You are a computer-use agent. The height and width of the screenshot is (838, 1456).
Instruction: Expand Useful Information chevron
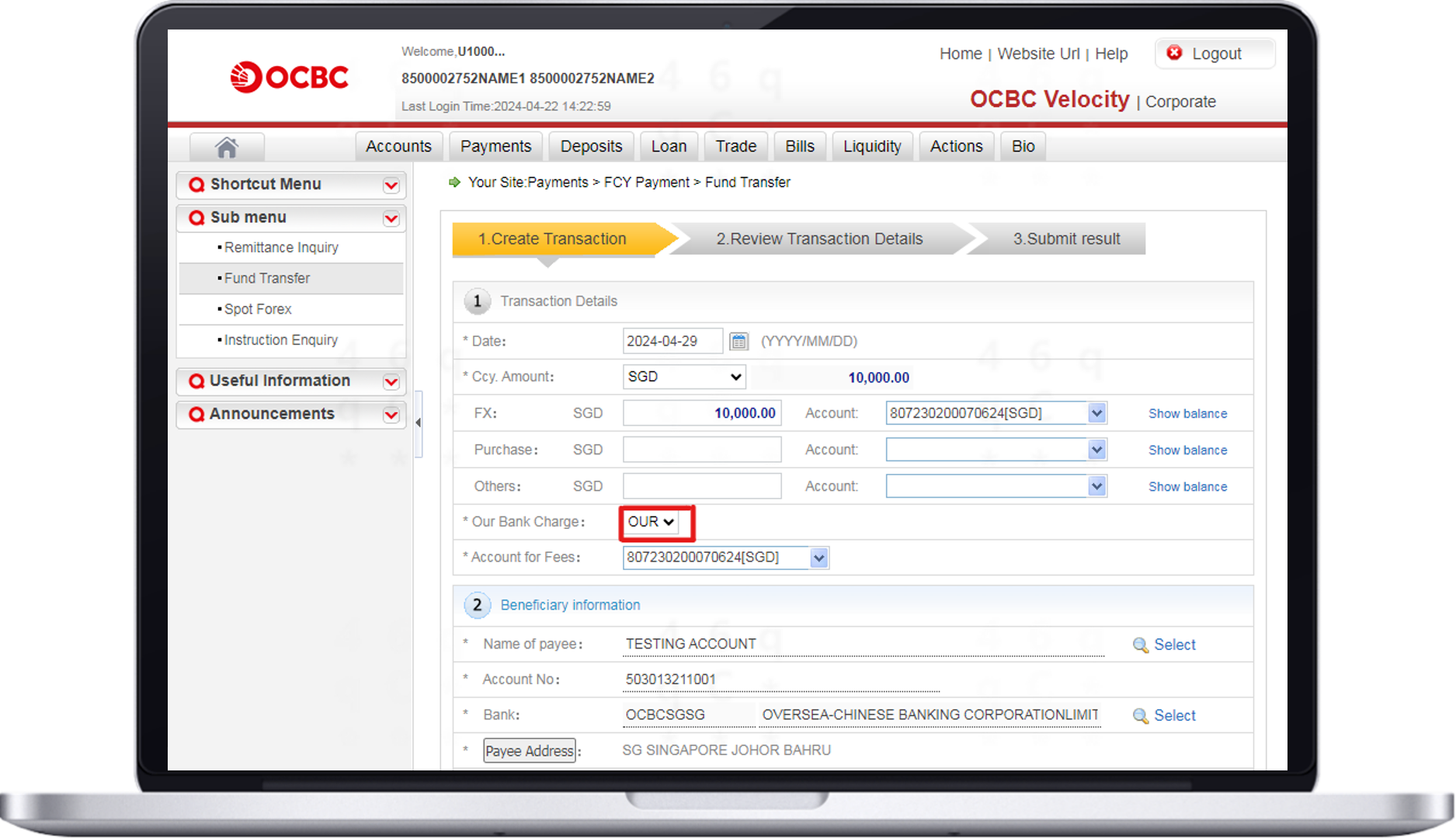click(x=391, y=382)
